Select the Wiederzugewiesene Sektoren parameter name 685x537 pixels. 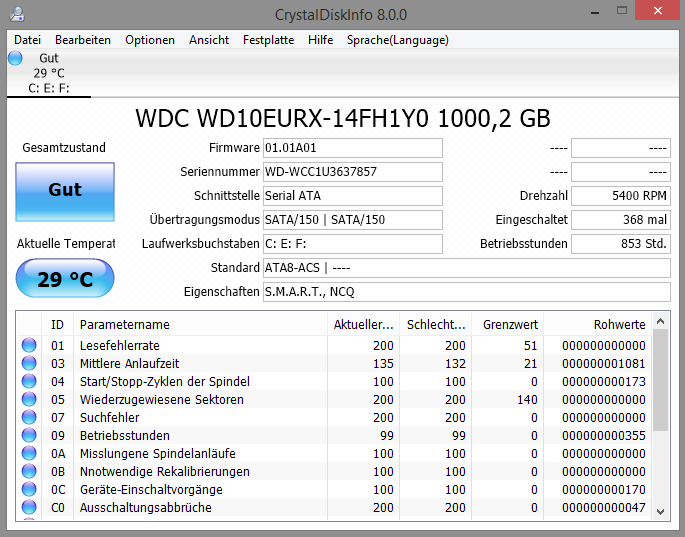point(162,399)
